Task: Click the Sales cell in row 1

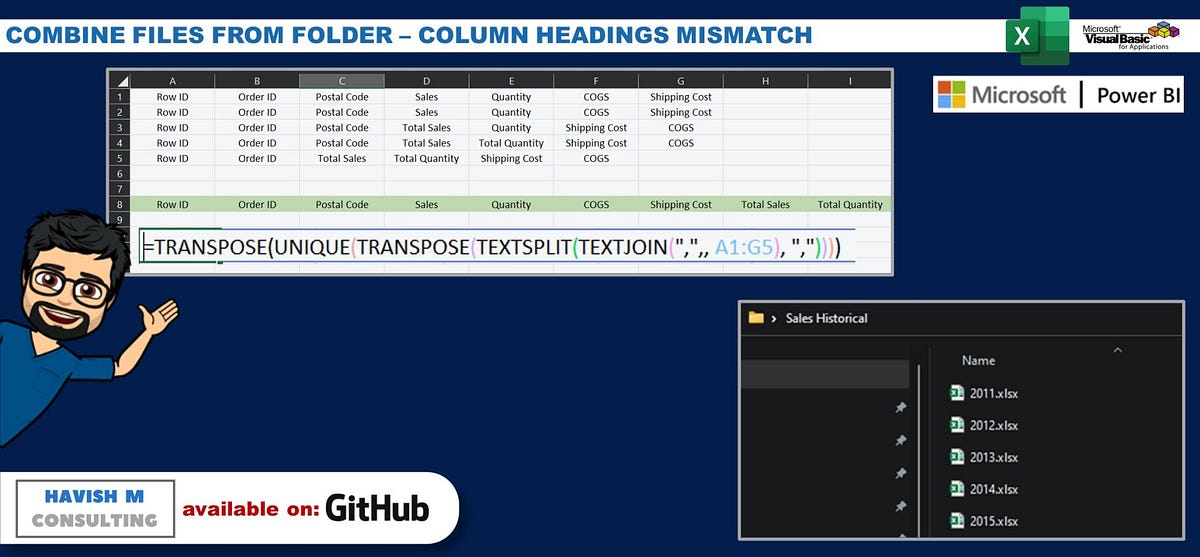Action: [x=426, y=97]
